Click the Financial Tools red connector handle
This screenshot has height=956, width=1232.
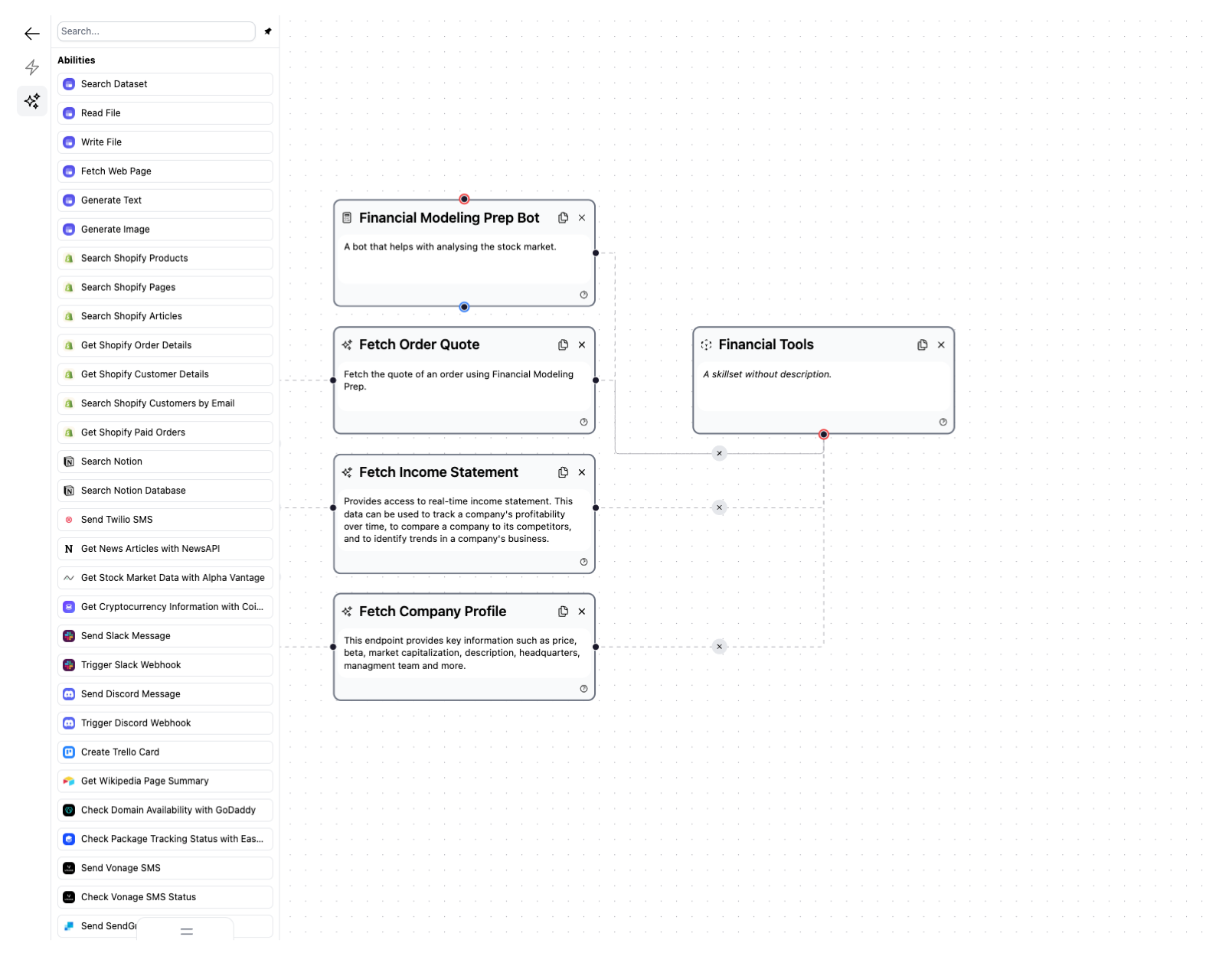[x=824, y=435]
